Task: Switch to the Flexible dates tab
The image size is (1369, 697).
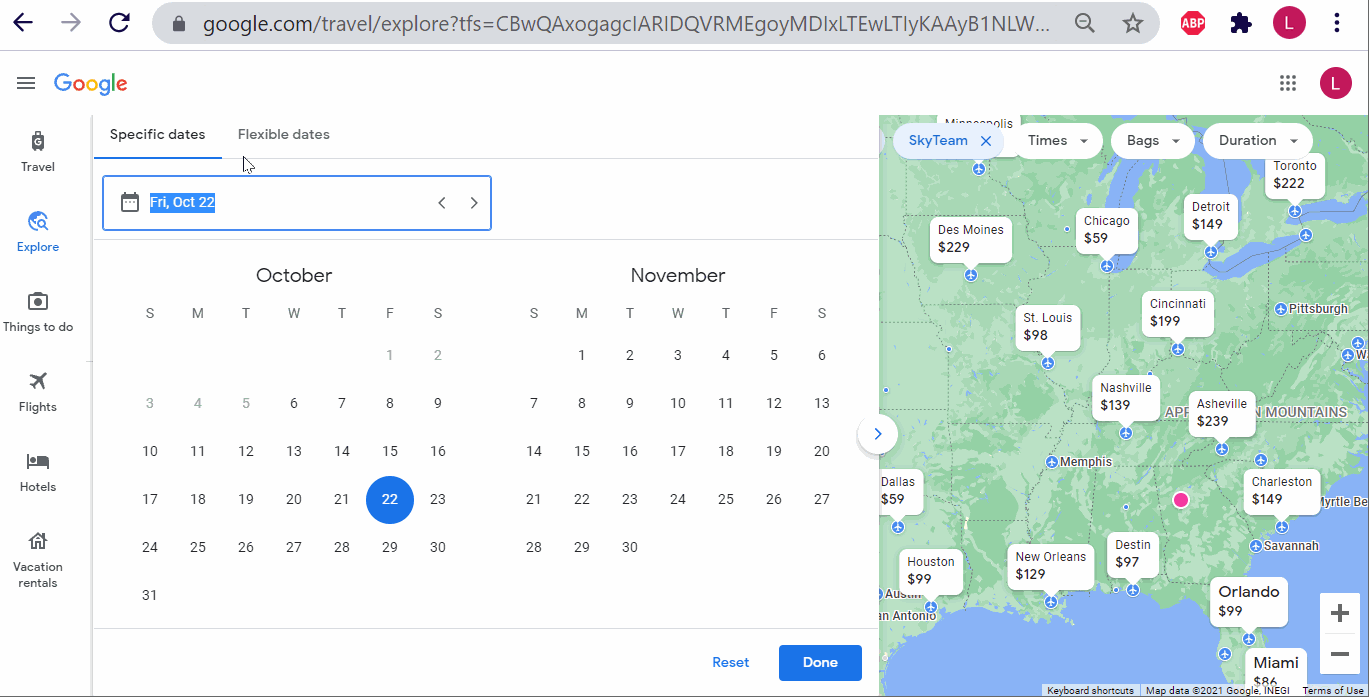Action: (x=283, y=134)
